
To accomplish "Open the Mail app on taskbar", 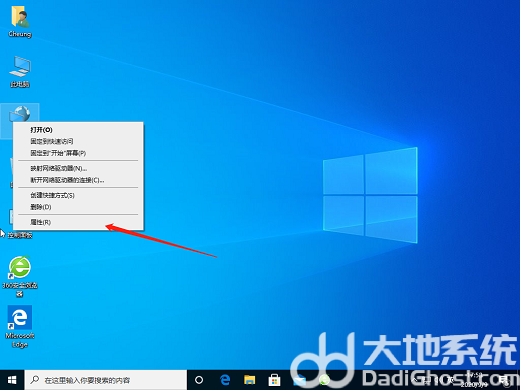I will click(299, 380).
